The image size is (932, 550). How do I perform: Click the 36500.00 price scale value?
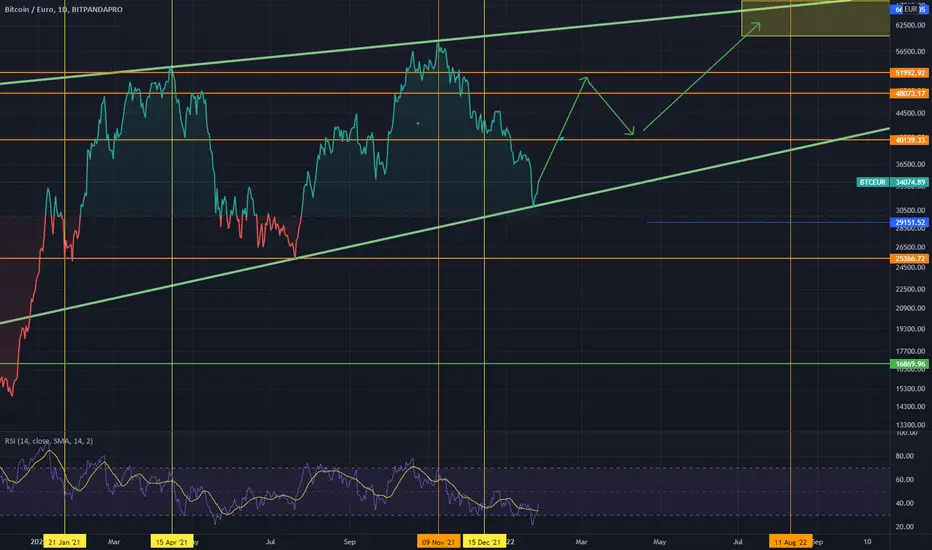[x=910, y=164]
